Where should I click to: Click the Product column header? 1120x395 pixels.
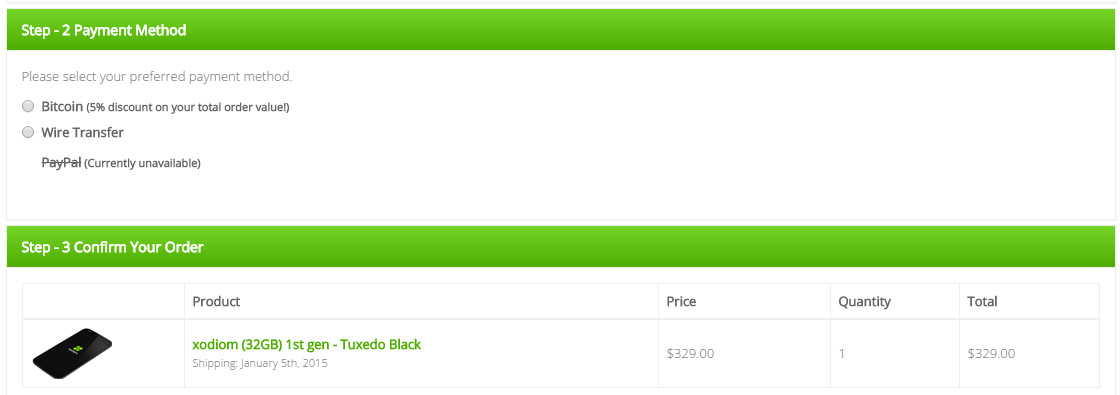point(216,301)
